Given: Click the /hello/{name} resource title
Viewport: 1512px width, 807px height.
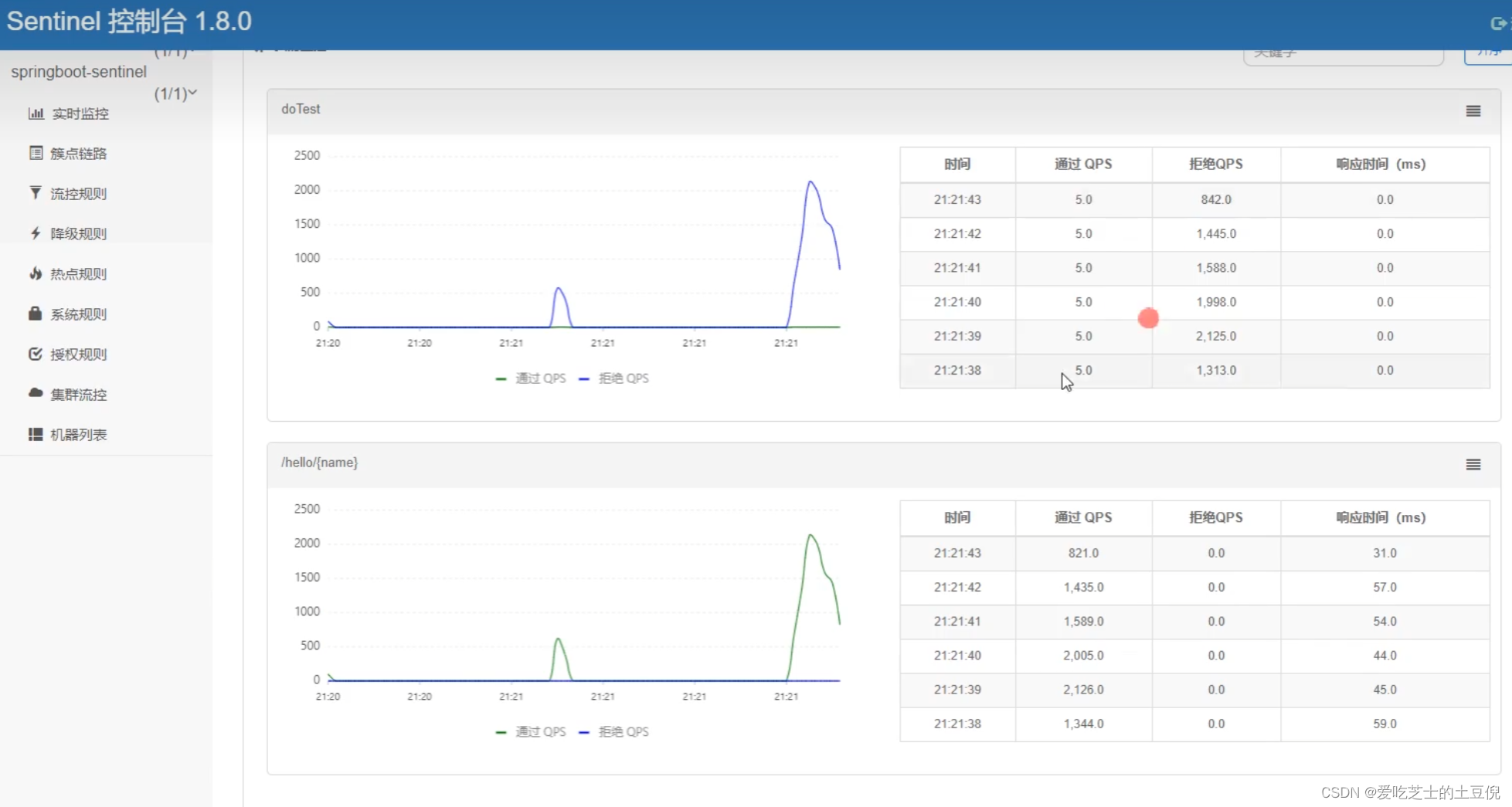Looking at the screenshot, I should [319, 463].
